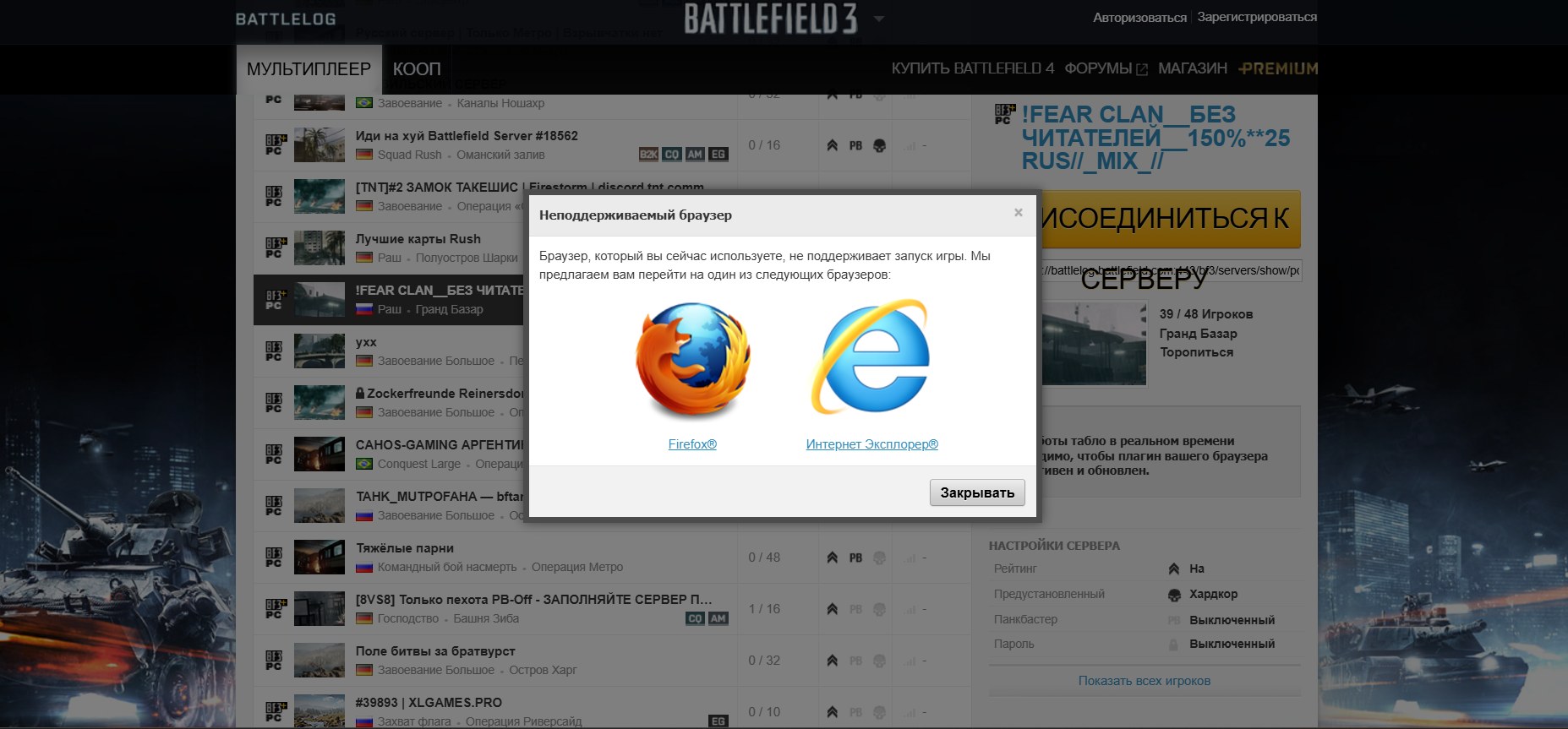Click the PB icon in the Тяжёлые парни row
The image size is (1568, 729).
pos(855,558)
